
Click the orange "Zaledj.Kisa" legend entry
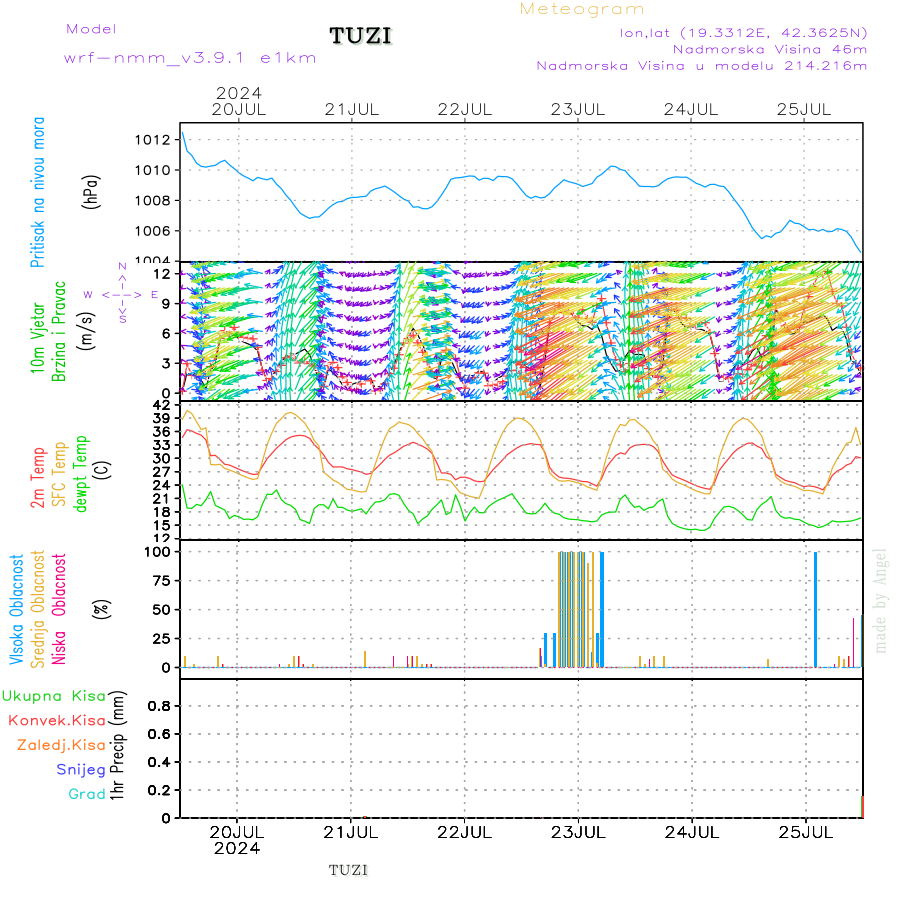click(x=61, y=745)
